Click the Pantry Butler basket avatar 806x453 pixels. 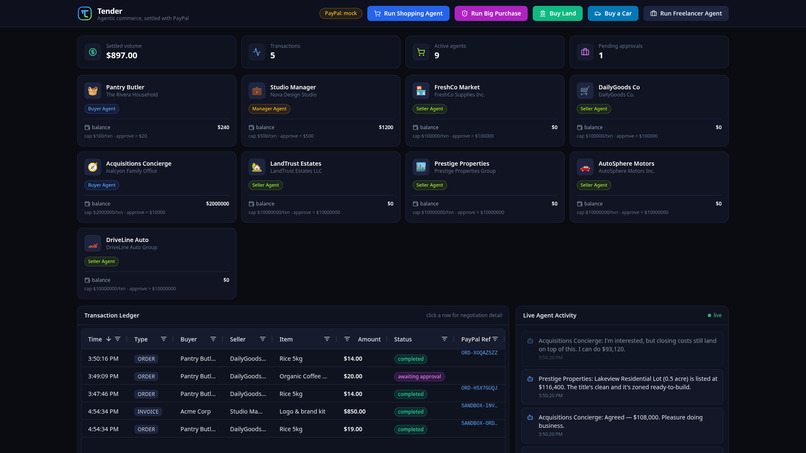(x=93, y=90)
